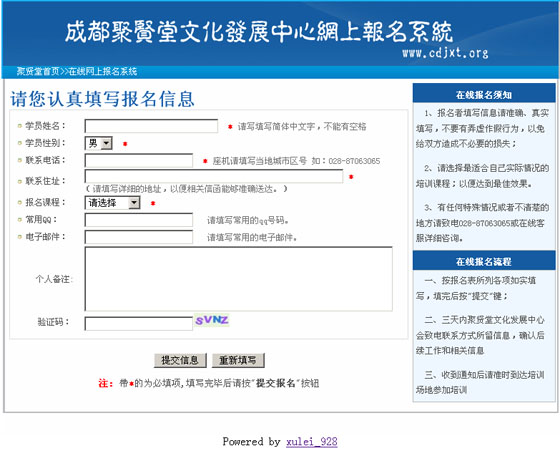Viewport: 560px width, 451px height.
Task: Click the 常用QQ input field
Action: point(139,220)
